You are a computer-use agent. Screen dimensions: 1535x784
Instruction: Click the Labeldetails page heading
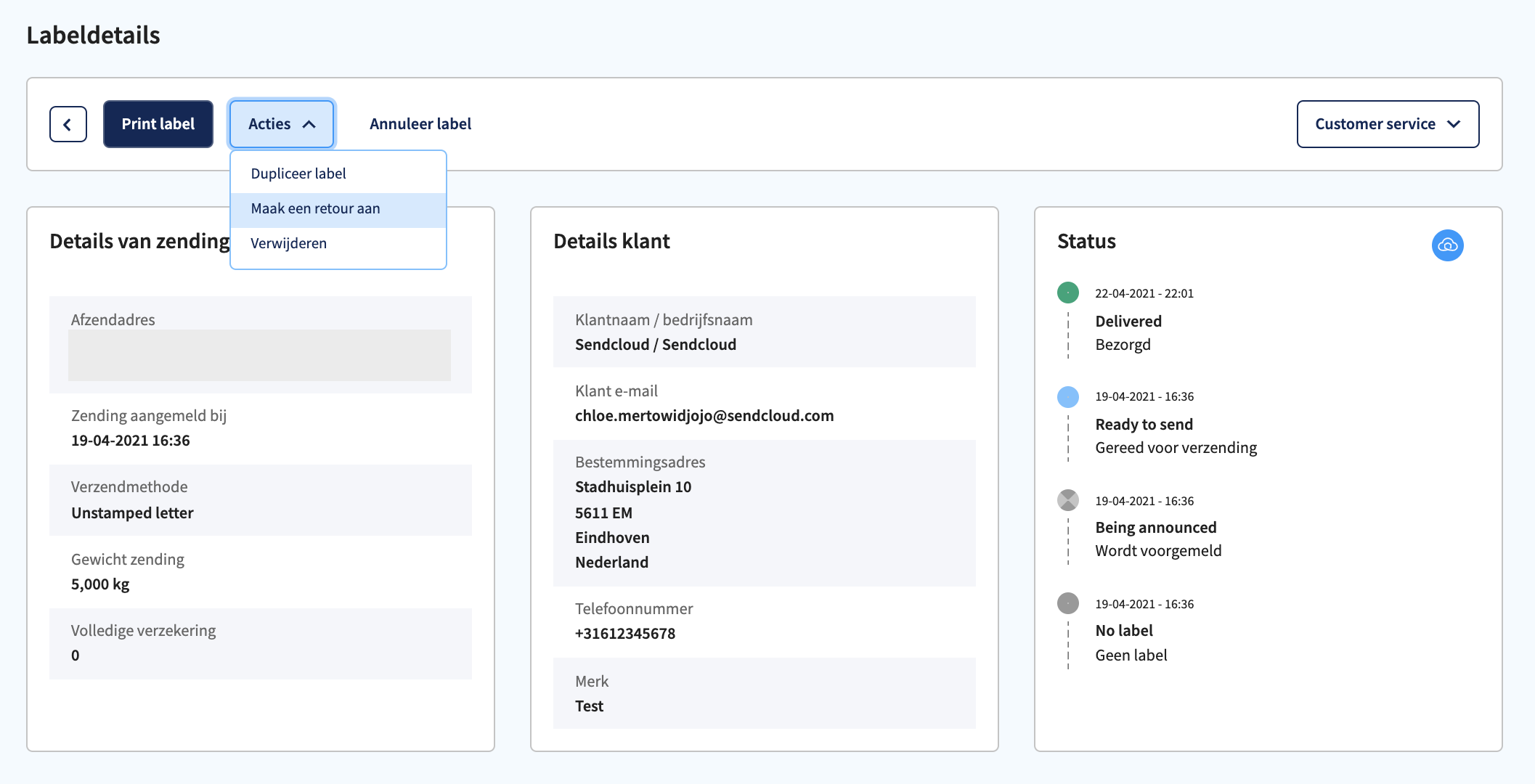coord(94,35)
